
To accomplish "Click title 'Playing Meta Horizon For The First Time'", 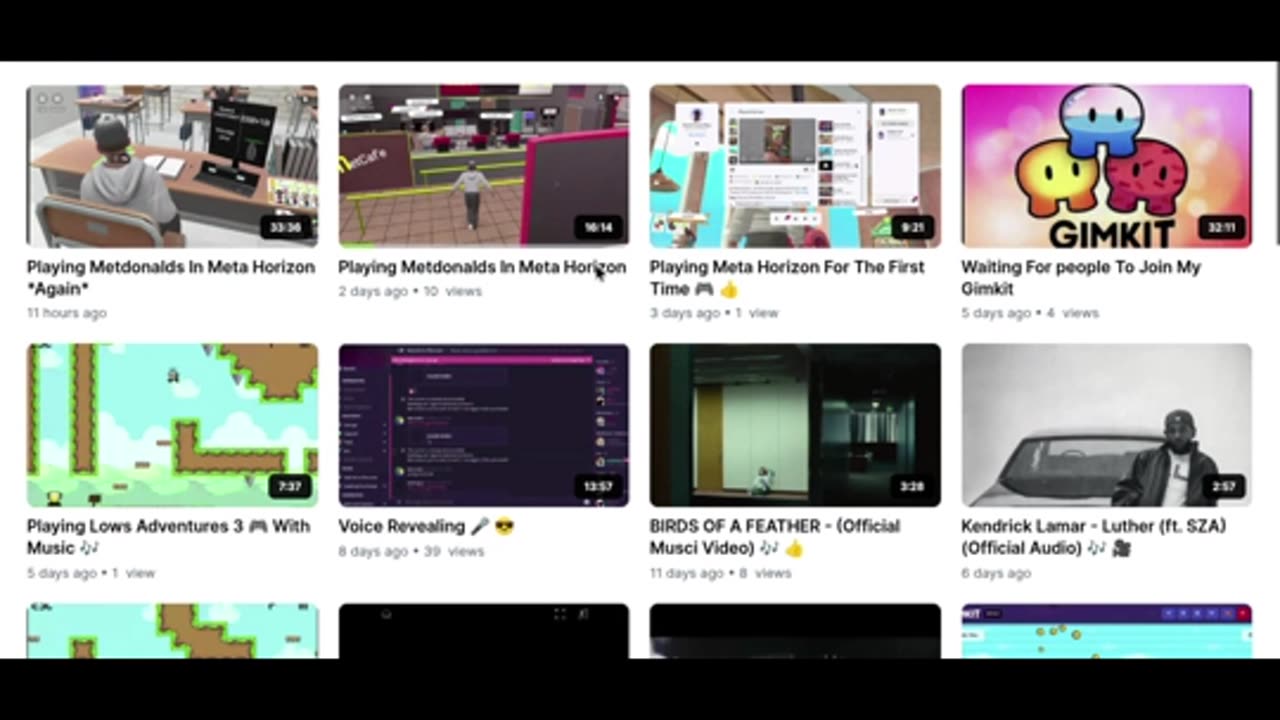I will 787,278.
